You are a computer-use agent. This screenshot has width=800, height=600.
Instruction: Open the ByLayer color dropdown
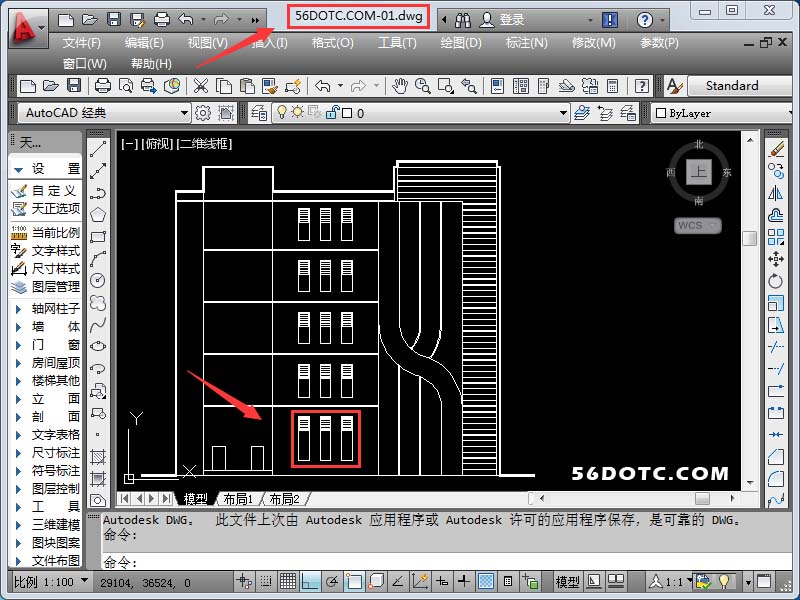pos(720,113)
